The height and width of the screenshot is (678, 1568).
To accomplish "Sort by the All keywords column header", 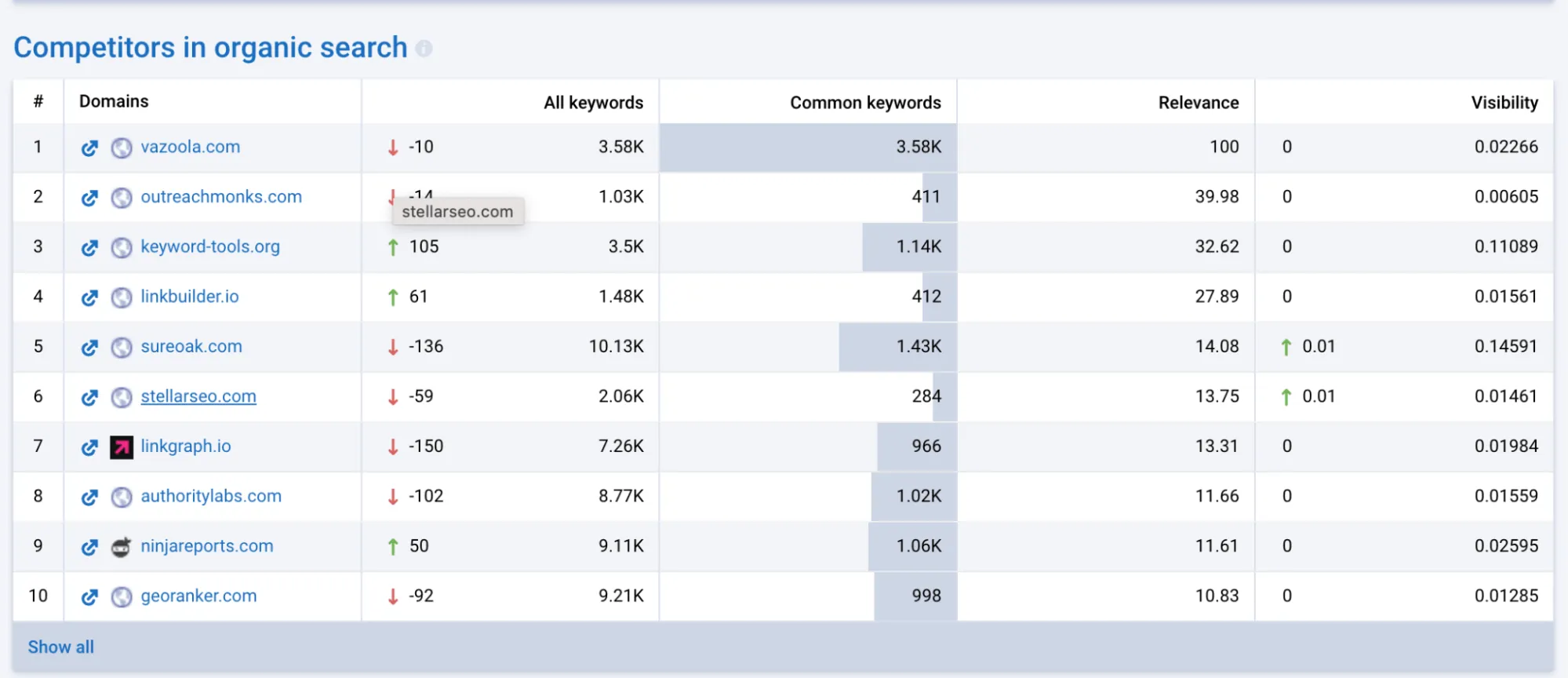I will tap(594, 103).
